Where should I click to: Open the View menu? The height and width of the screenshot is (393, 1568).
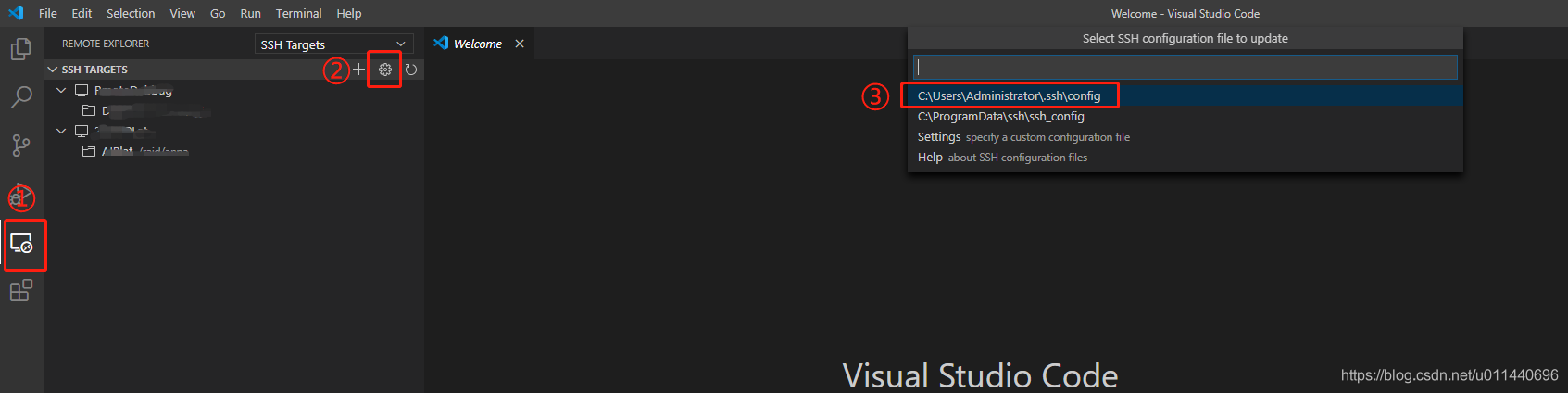[182, 13]
